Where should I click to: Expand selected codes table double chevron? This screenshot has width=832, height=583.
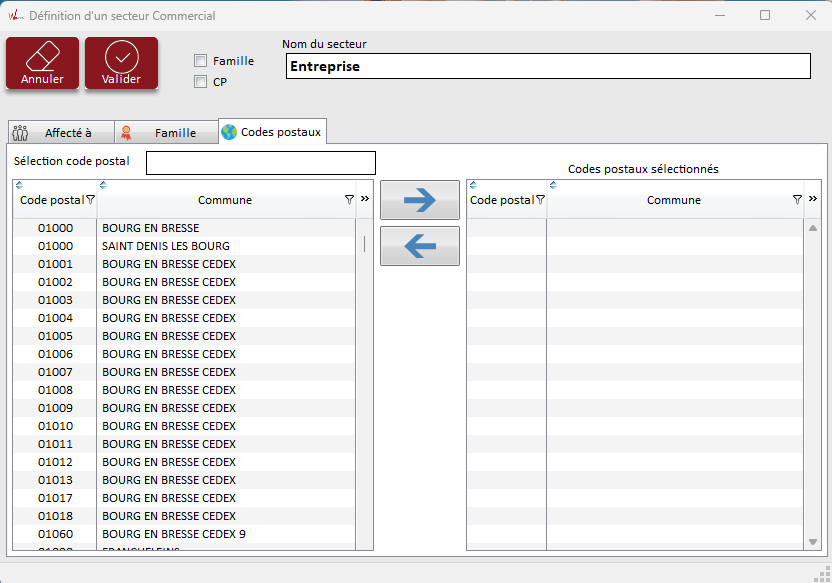coord(813,199)
